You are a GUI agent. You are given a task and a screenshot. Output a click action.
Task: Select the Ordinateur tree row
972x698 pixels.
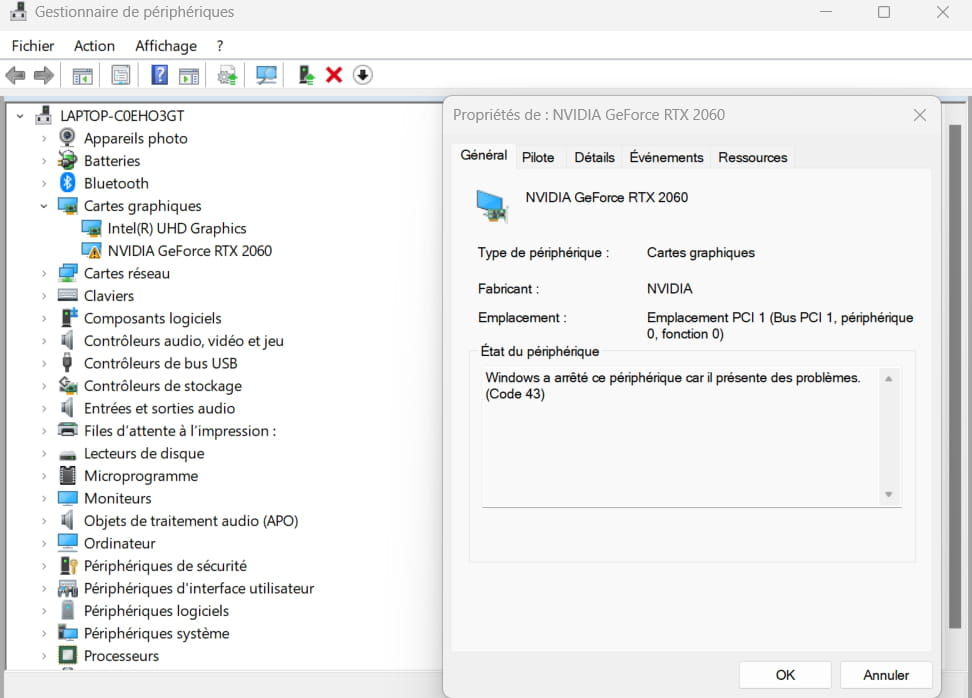click(107, 544)
